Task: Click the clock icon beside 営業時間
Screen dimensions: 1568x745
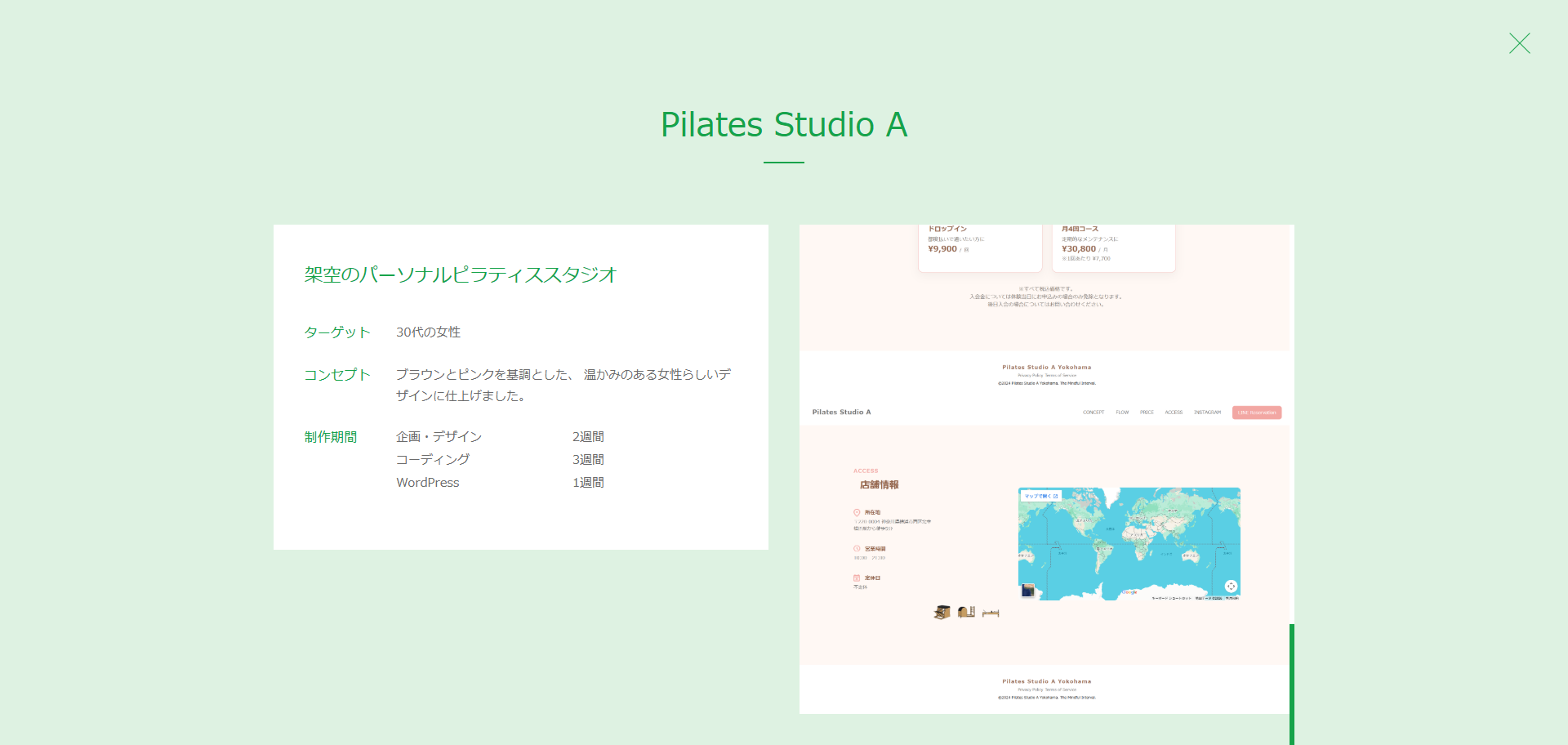Action: click(857, 549)
